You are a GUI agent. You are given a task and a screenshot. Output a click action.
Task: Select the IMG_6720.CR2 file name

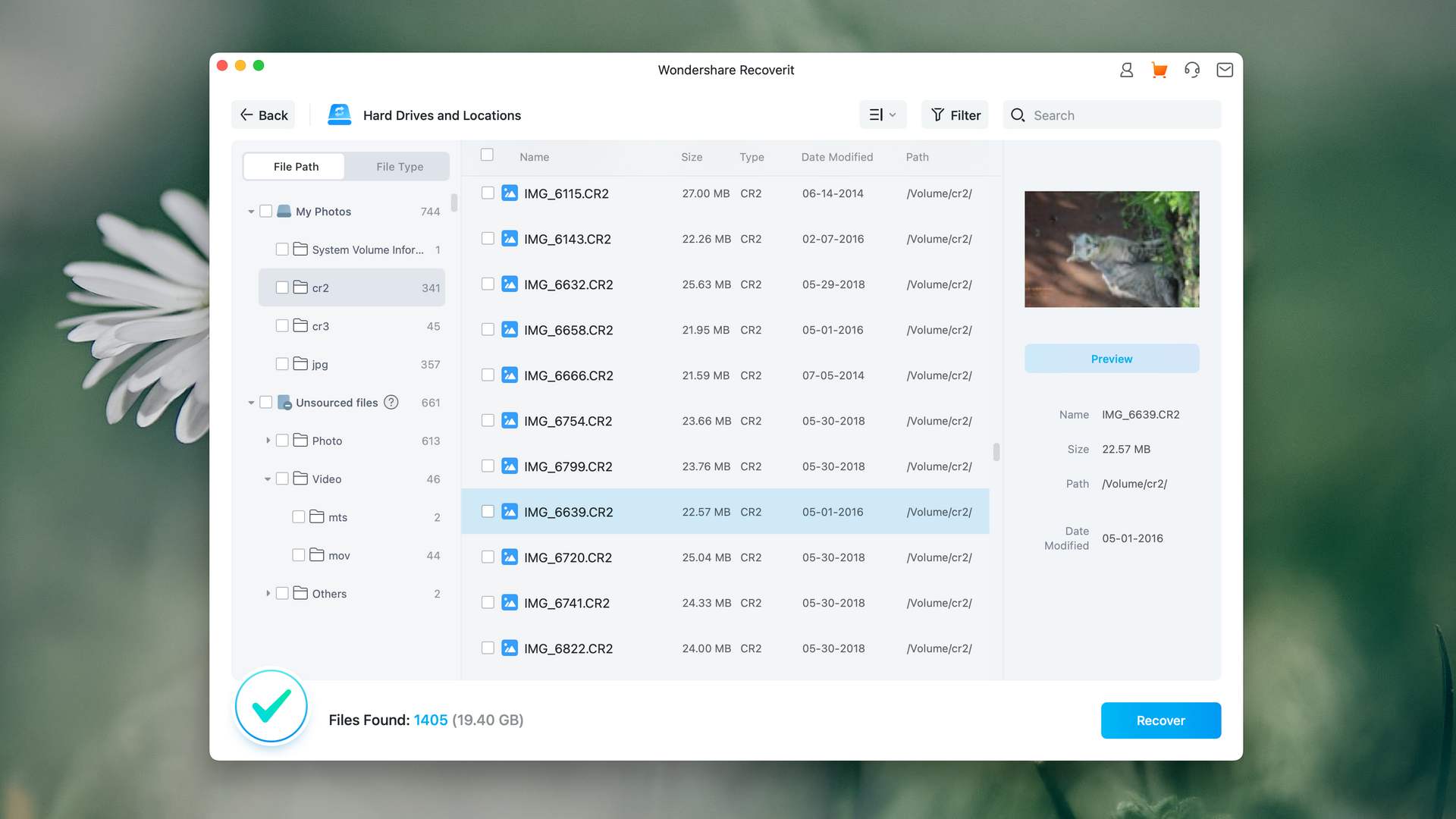click(x=568, y=557)
